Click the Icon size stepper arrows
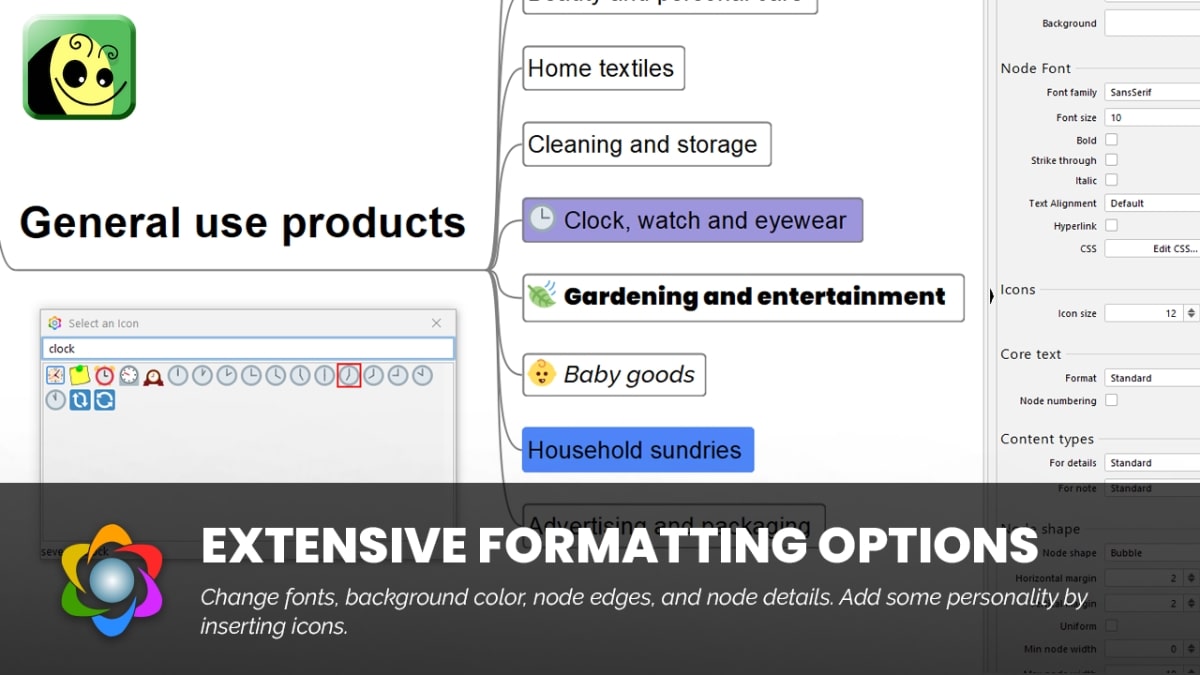Image resolution: width=1200 pixels, height=675 pixels. pos(1191,313)
